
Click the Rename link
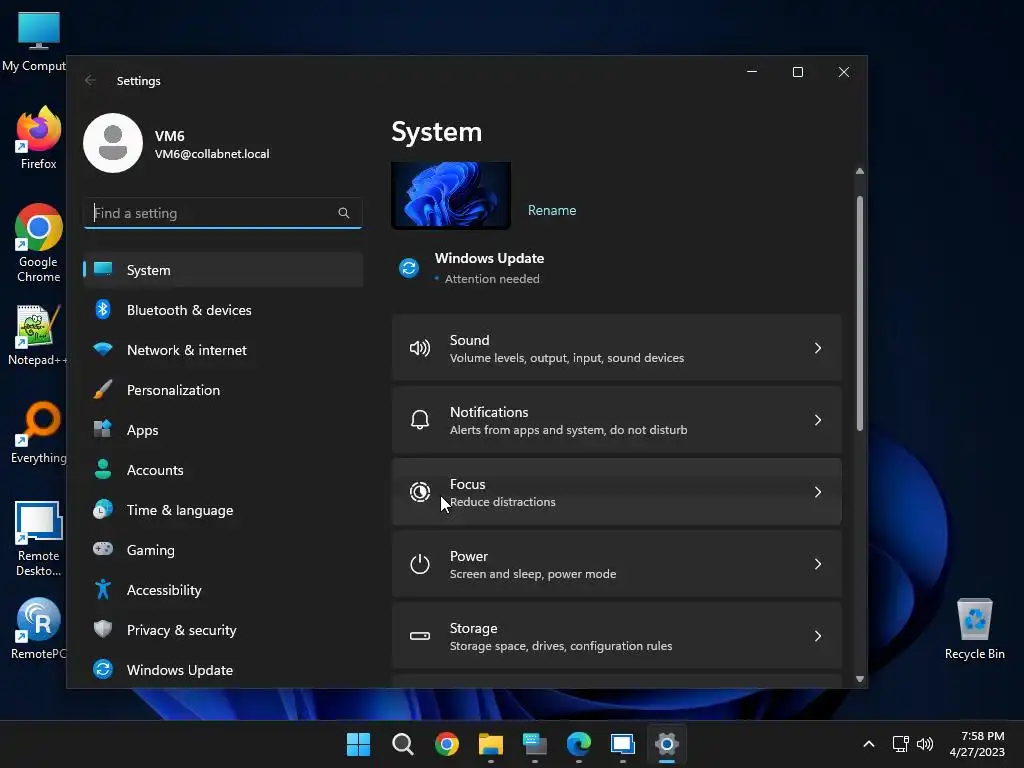pos(552,210)
